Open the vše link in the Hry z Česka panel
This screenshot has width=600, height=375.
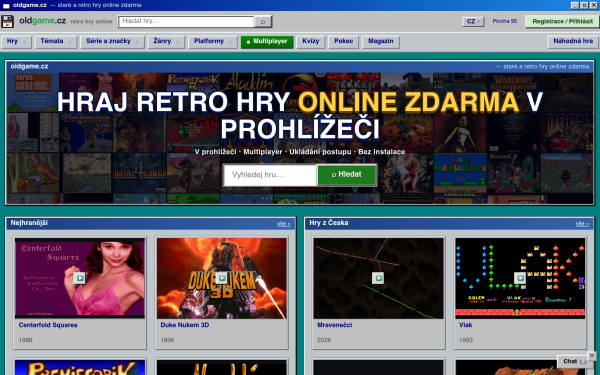pyautogui.click(x=582, y=224)
